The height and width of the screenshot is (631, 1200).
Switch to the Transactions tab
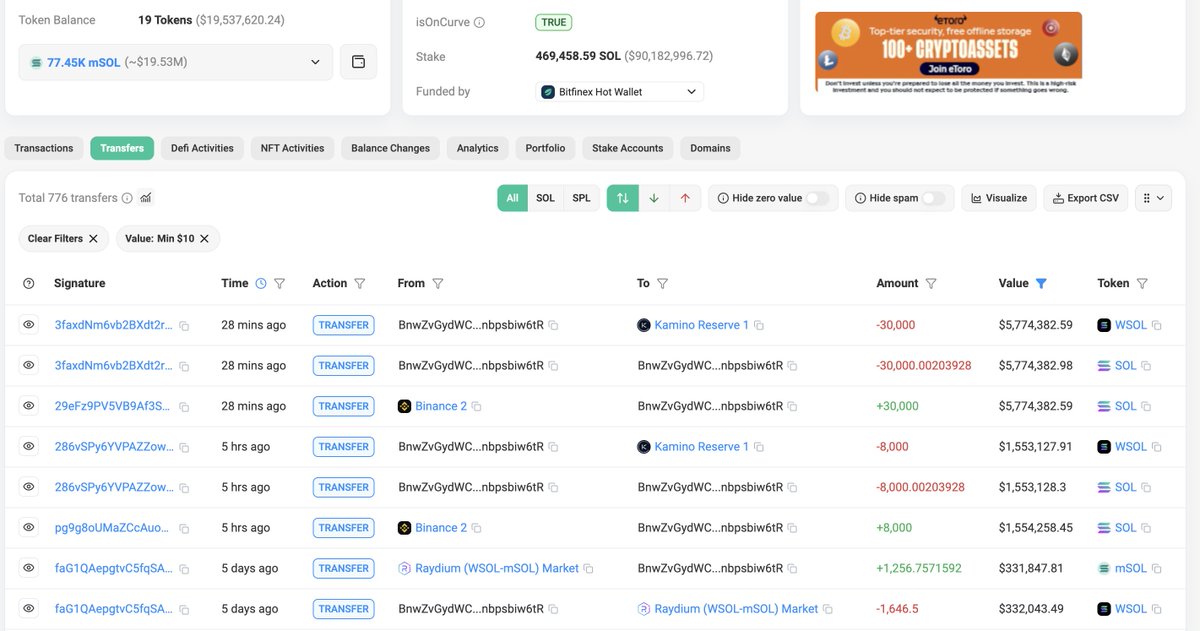click(44, 148)
